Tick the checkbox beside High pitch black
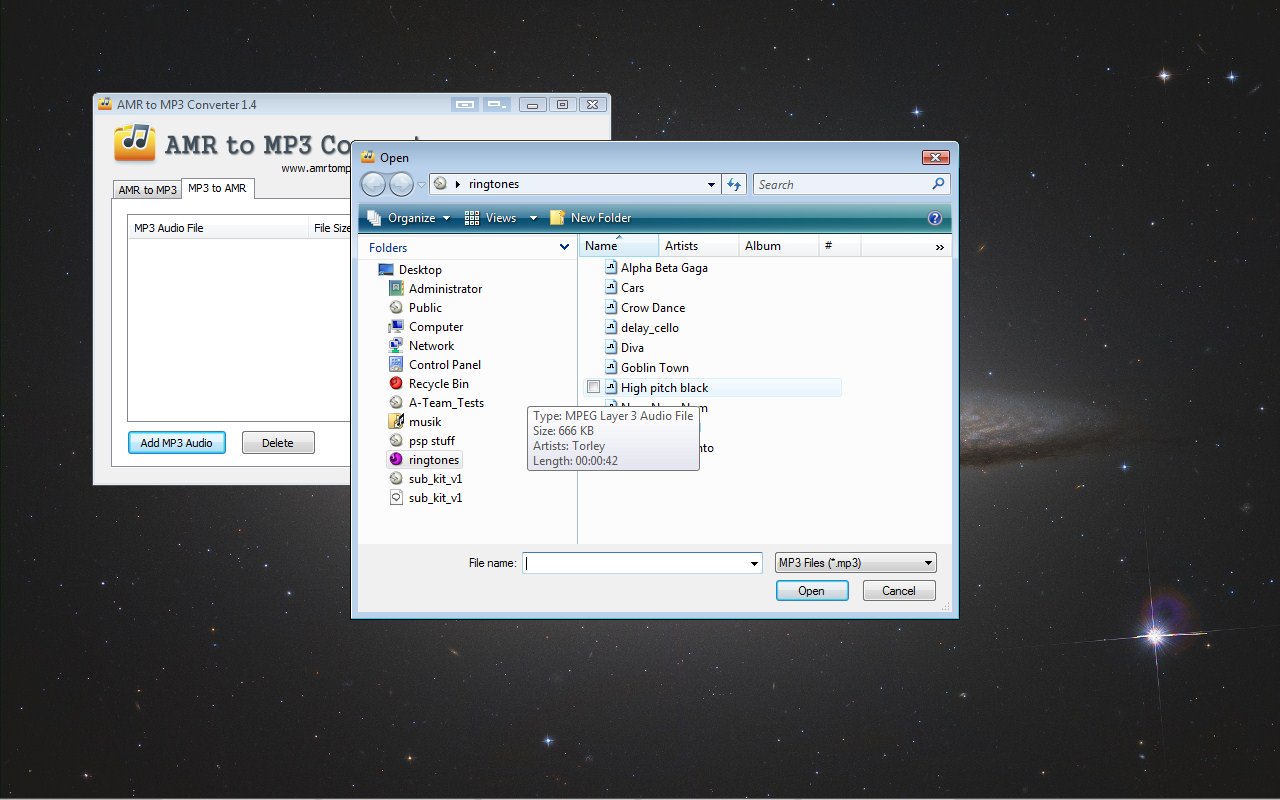 pyautogui.click(x=593, y=388)
